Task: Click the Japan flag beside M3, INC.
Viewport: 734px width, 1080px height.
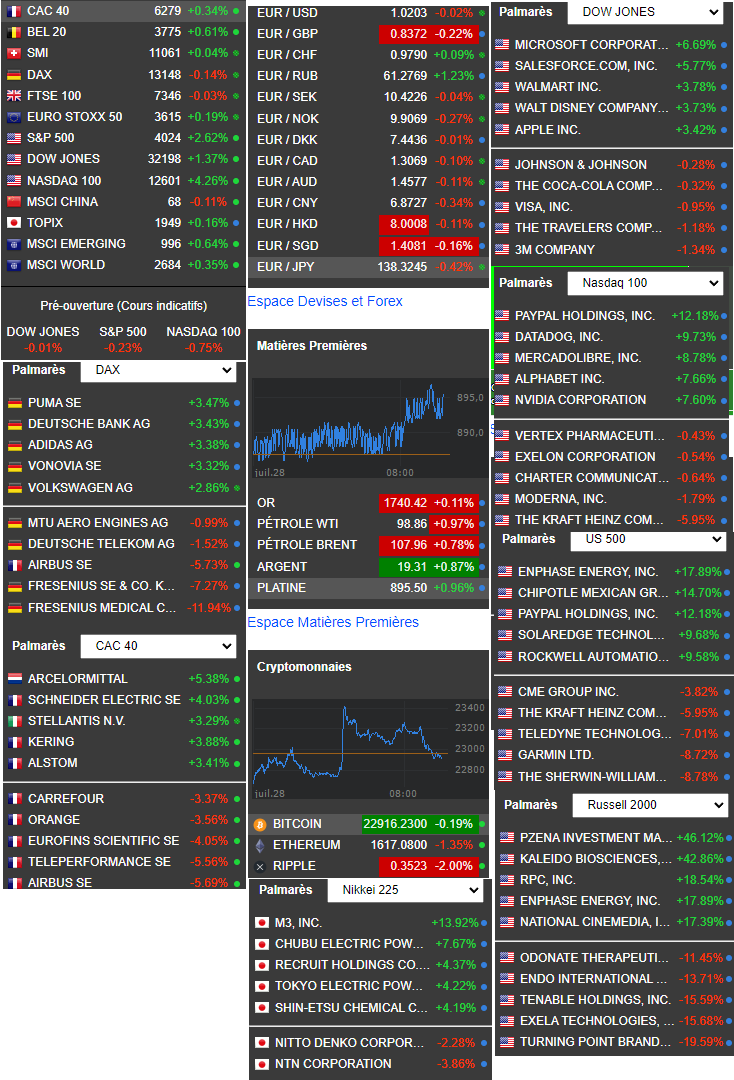Action: [x=262, y=923]
